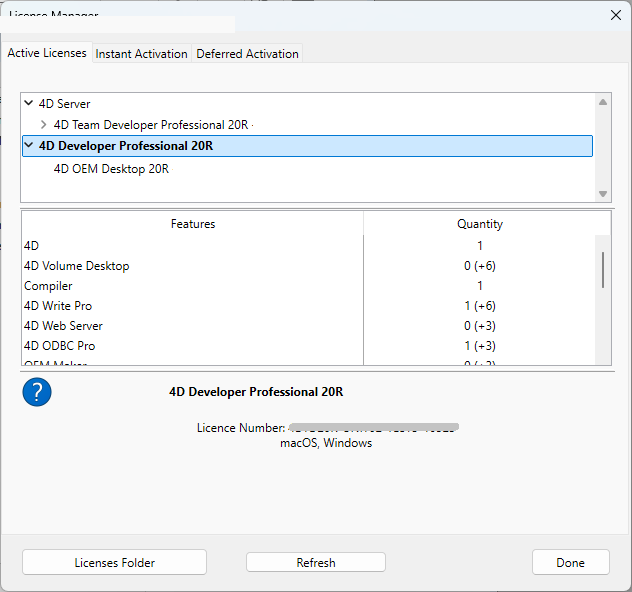
Task: Click the features list scrollbar thumb
Action: (x=603, y=270)
